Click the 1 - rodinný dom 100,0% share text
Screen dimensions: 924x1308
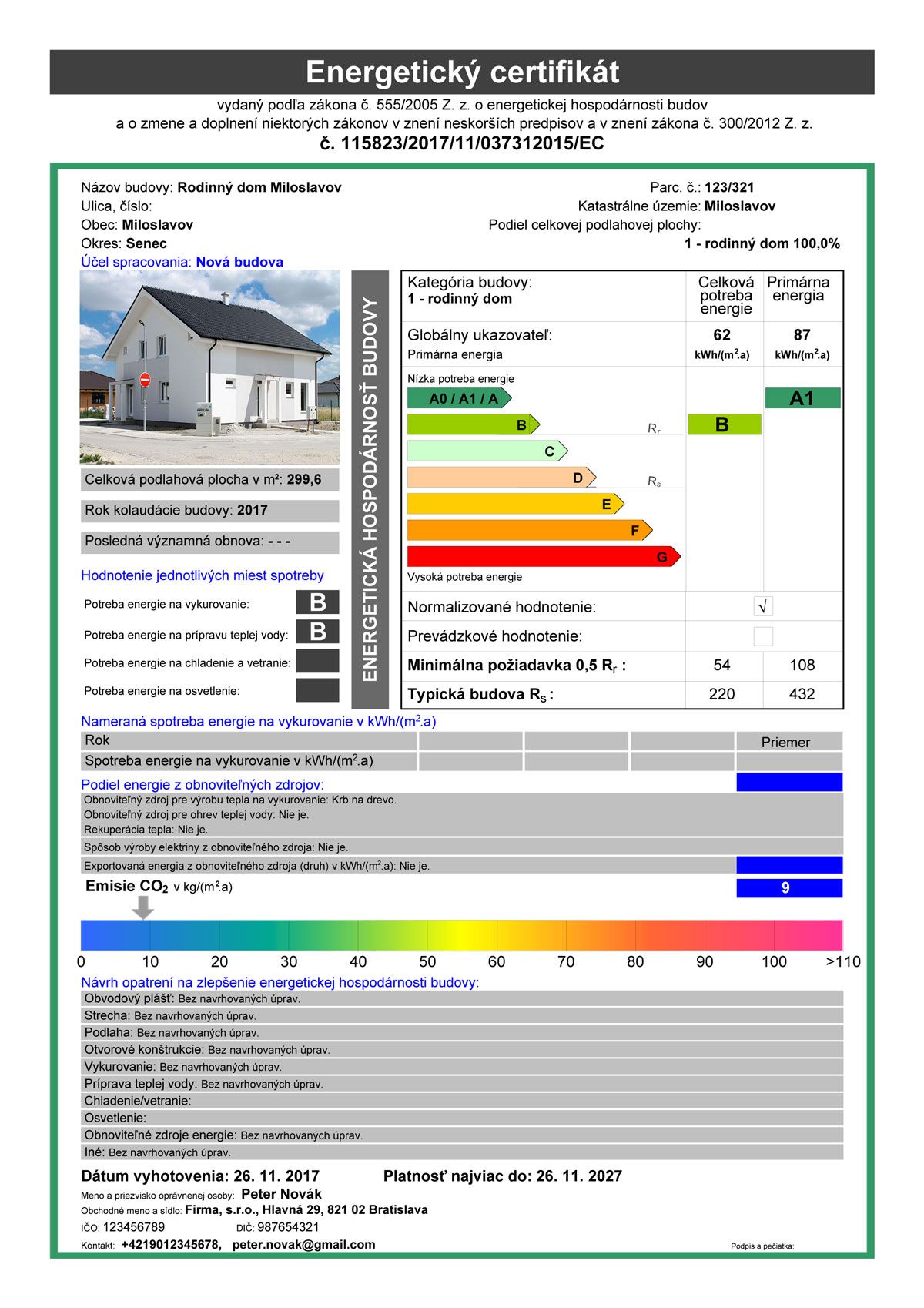762,243
